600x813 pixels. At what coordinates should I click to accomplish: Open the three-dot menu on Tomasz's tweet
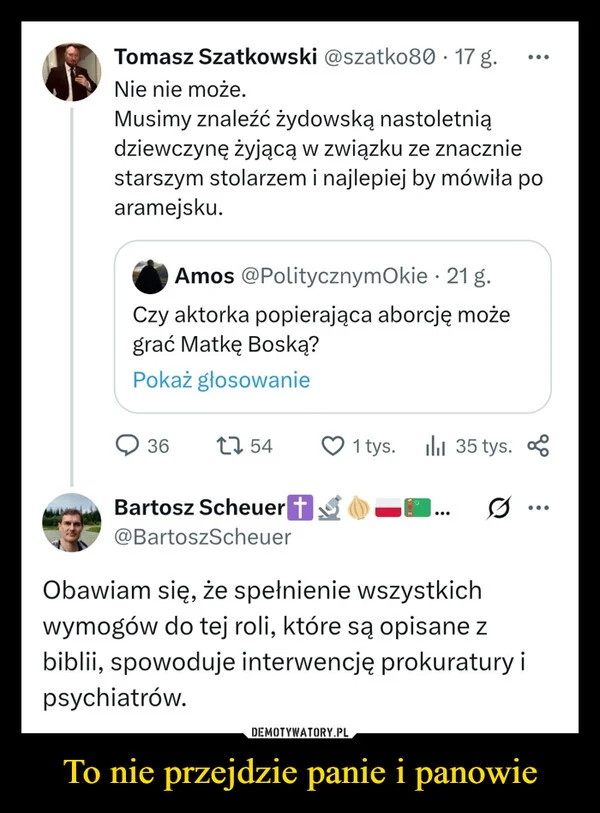[539, 57]
